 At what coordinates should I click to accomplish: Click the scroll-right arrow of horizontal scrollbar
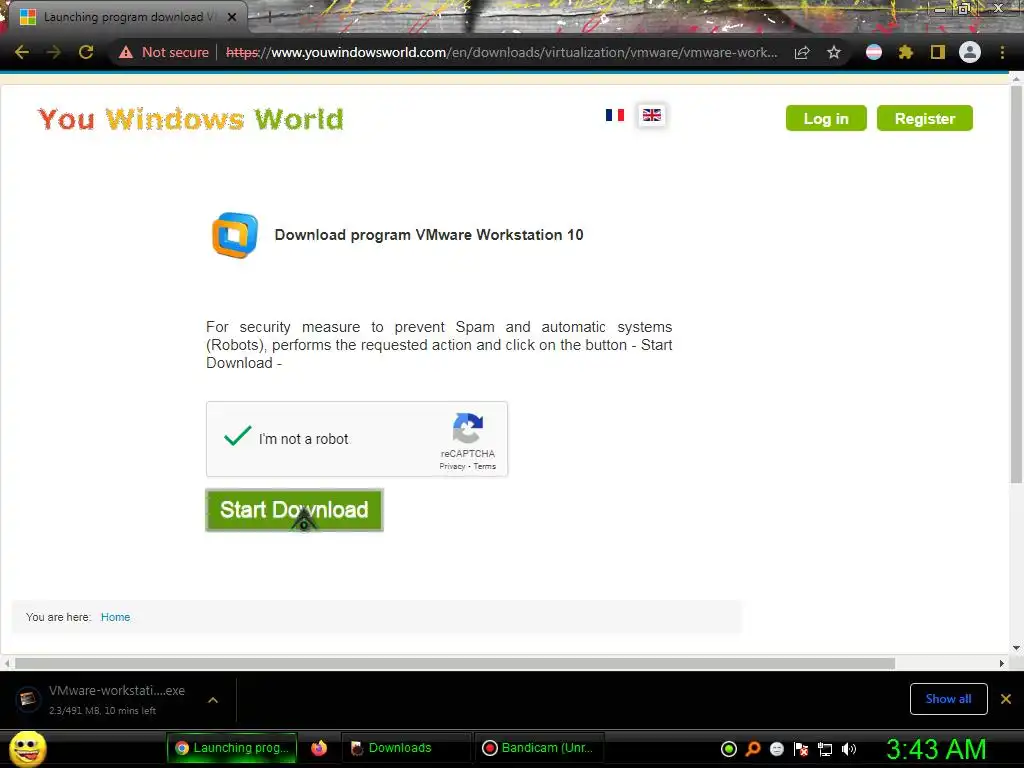1002,664
